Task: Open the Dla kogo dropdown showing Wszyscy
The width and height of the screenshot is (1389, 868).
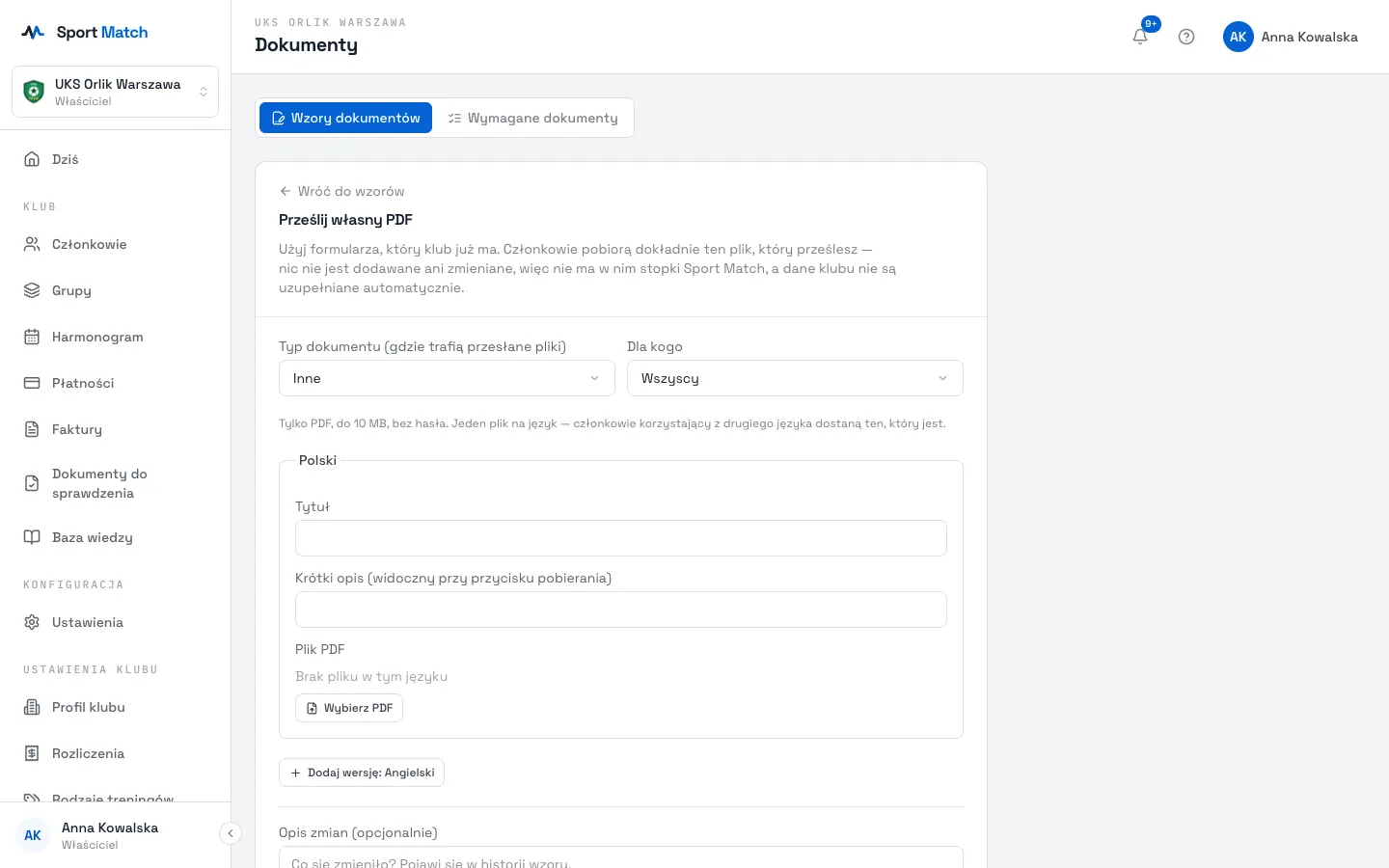Action: tap(795, 378)
